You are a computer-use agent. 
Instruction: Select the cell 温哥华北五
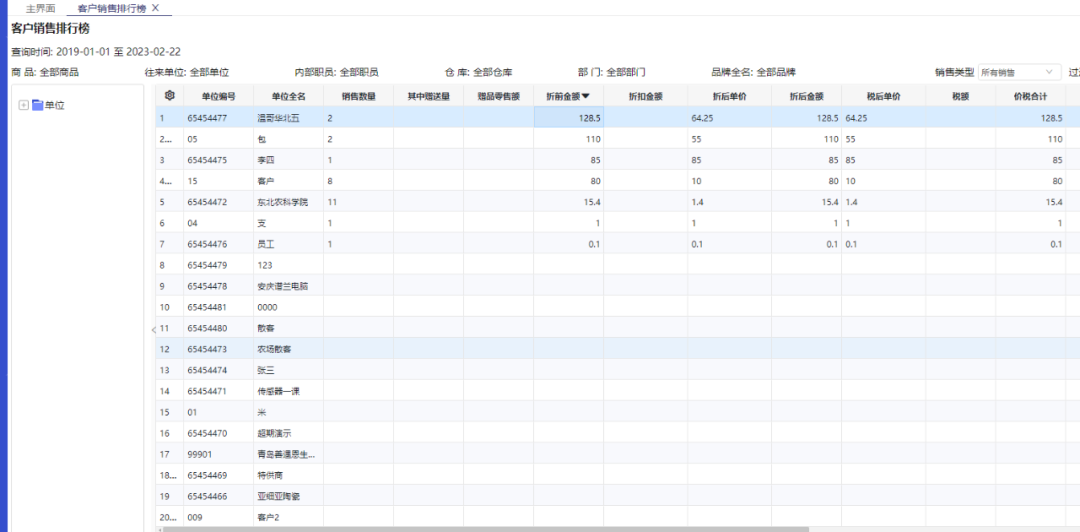click(x=288, y=118)
